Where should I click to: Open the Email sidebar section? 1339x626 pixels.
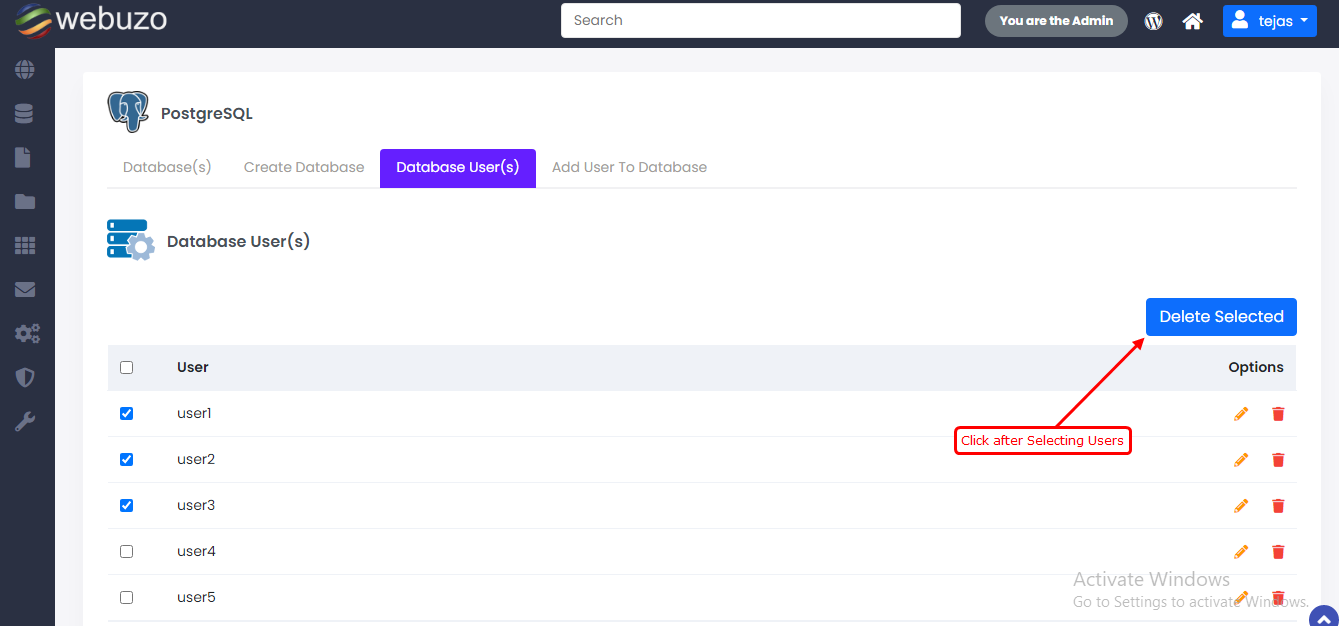tap(24, 289)
